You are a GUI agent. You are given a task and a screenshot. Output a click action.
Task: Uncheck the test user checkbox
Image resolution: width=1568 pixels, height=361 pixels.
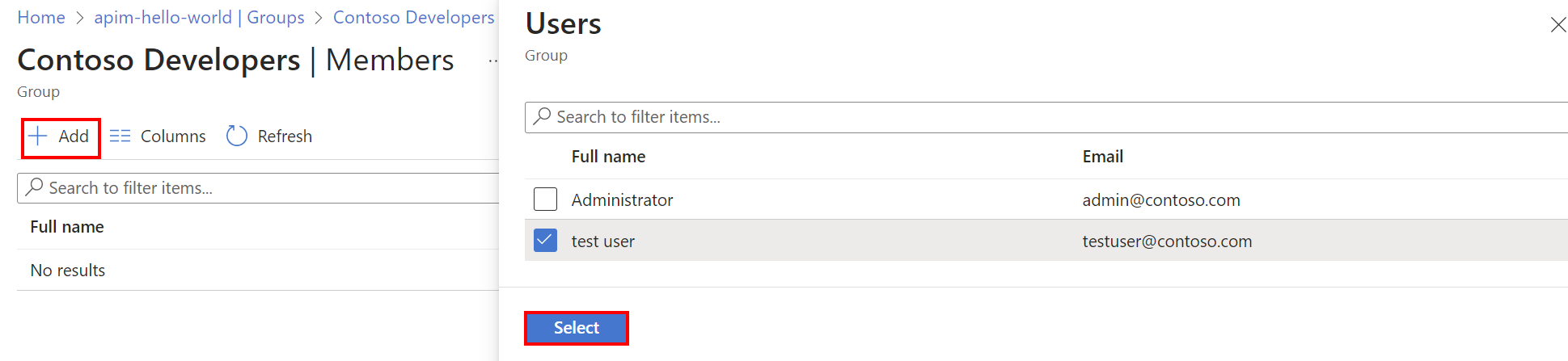point(546,241)
